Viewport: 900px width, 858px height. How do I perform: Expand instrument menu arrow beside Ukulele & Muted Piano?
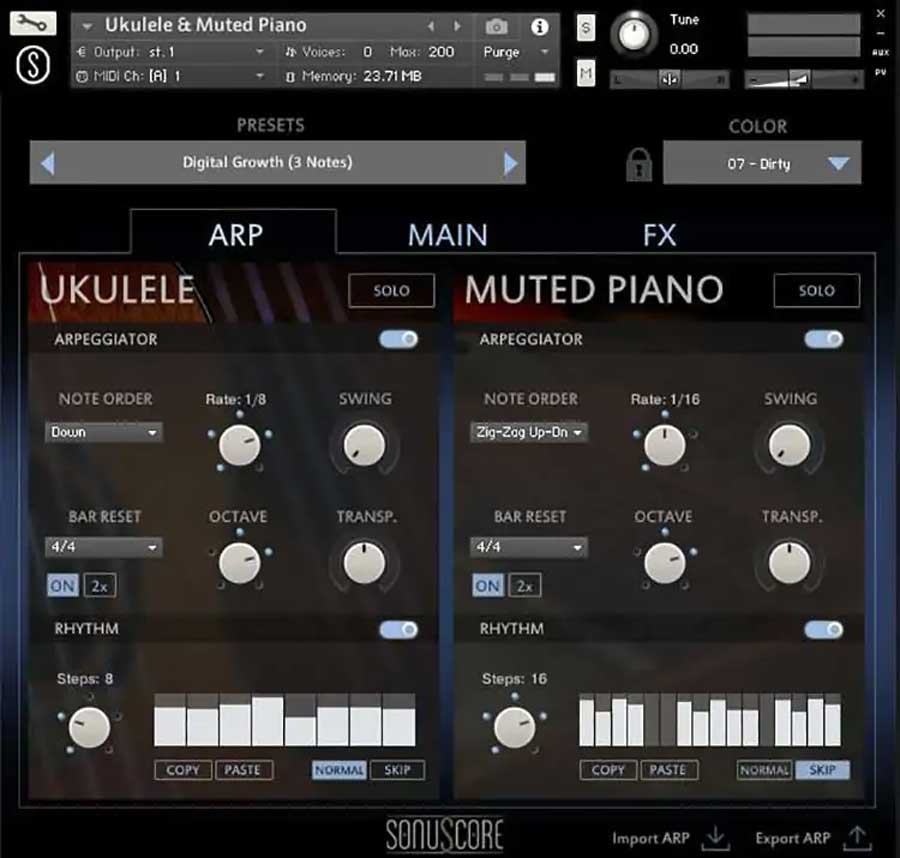point(87,26)
